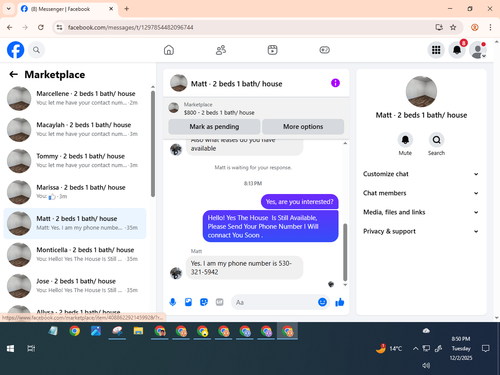Click Matt's phone number message bubble

(244, 268)
